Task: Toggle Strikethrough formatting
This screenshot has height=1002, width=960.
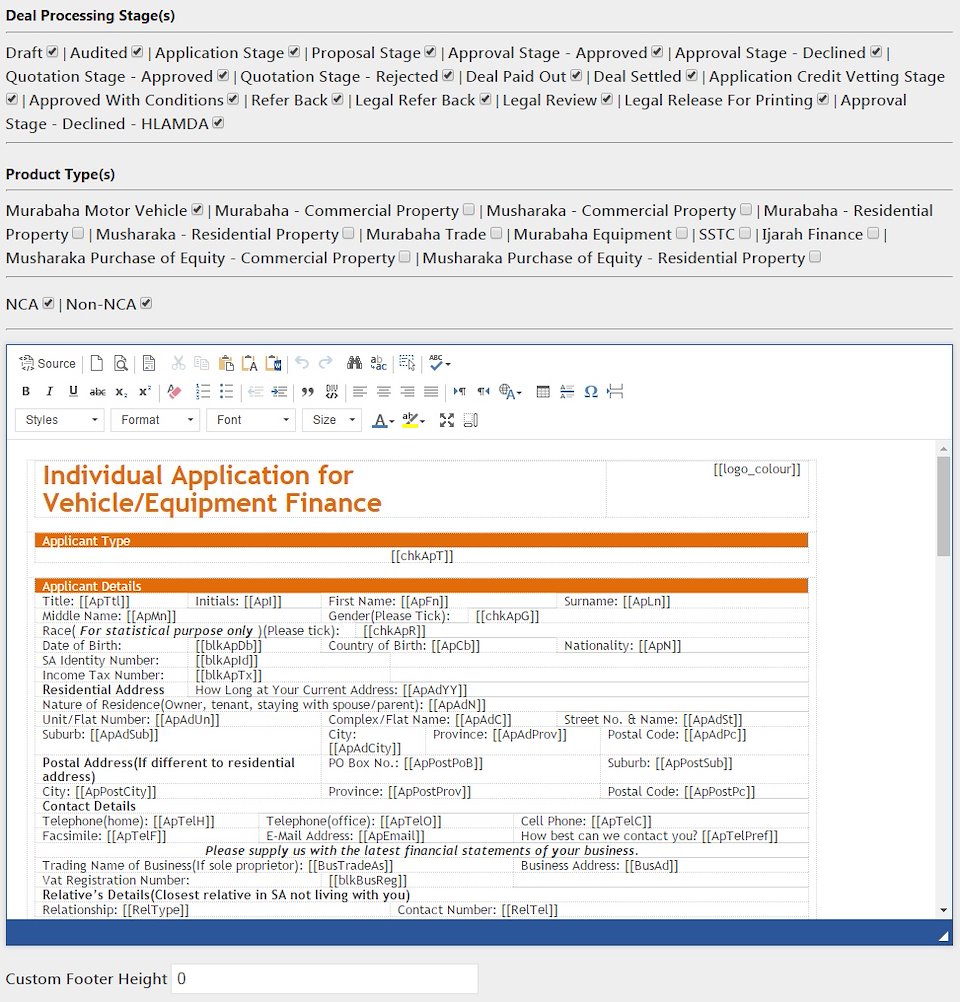Action: click(x=97, y=392)
